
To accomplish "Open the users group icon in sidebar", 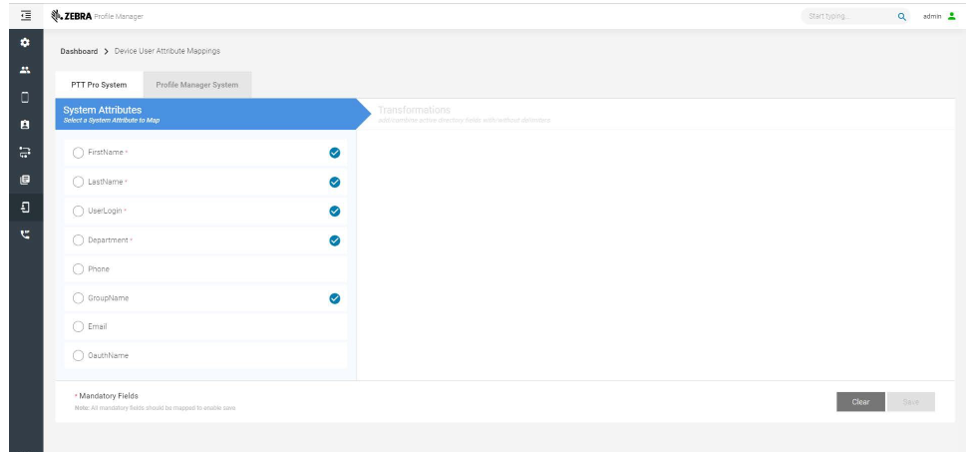I will 25,72.
